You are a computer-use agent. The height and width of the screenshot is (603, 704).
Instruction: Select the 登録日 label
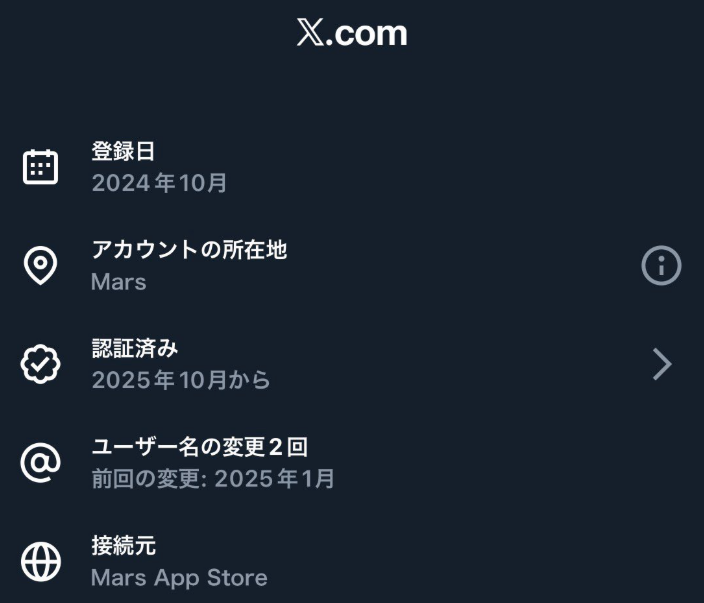click(x=123, y=151)
